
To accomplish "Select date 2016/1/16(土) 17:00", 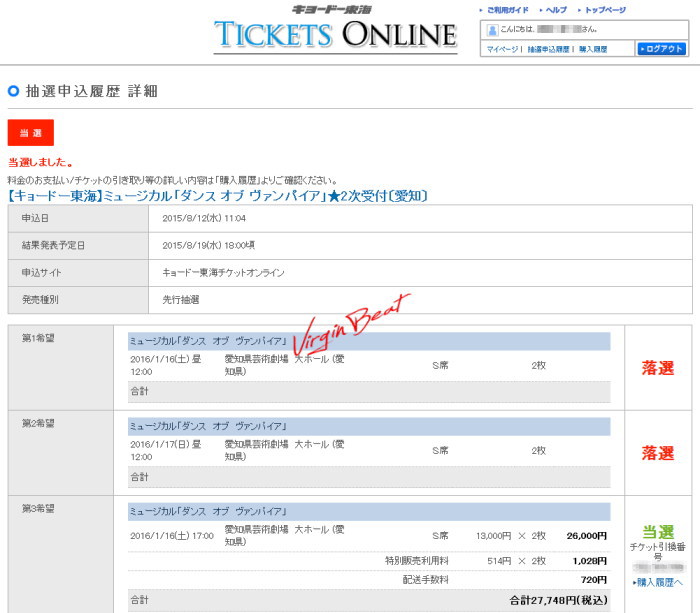I will click(x=172, y=536).
